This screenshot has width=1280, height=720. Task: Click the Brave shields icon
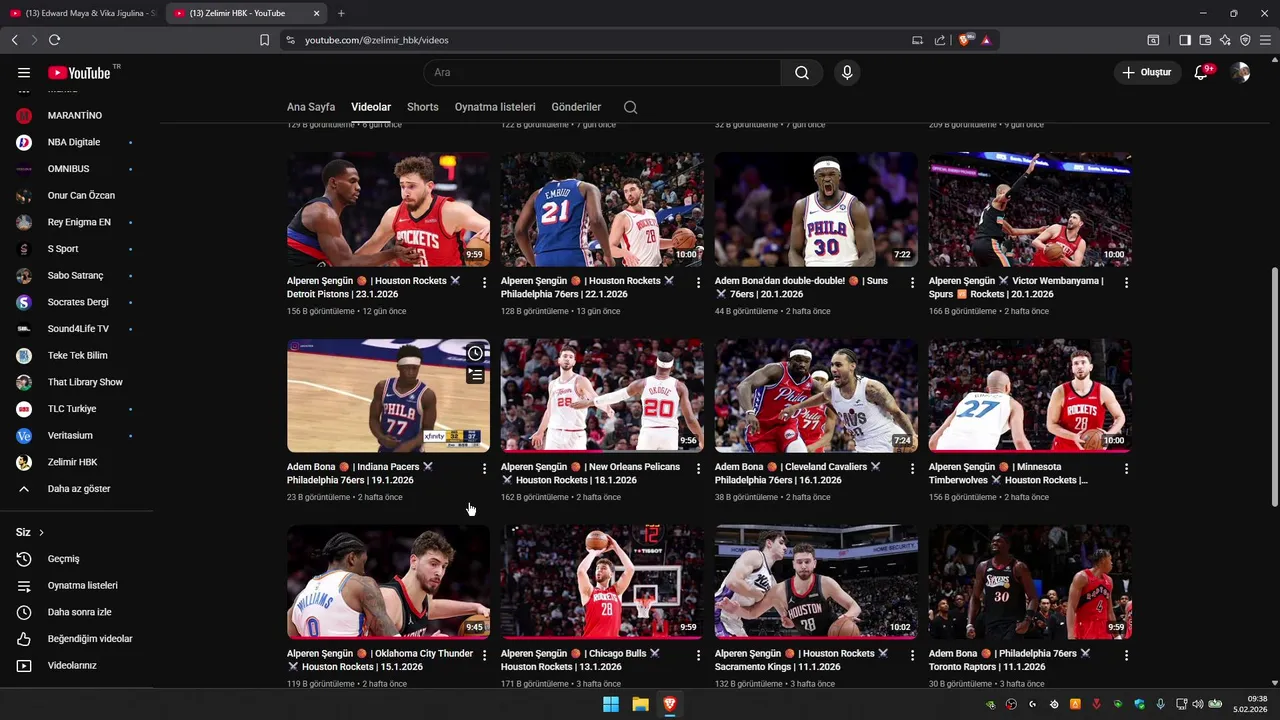[964, 40]
